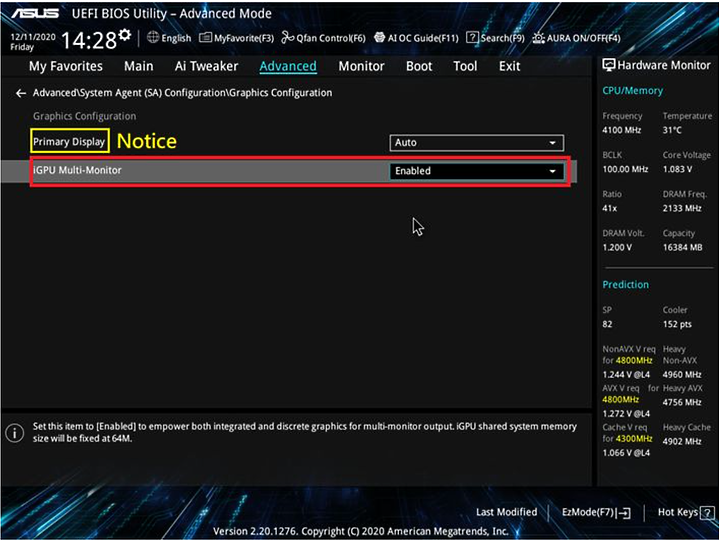Click the 1.272 V @L4 value
The height and width of the screenshot is (541, 720).
(x=626, y=414)
